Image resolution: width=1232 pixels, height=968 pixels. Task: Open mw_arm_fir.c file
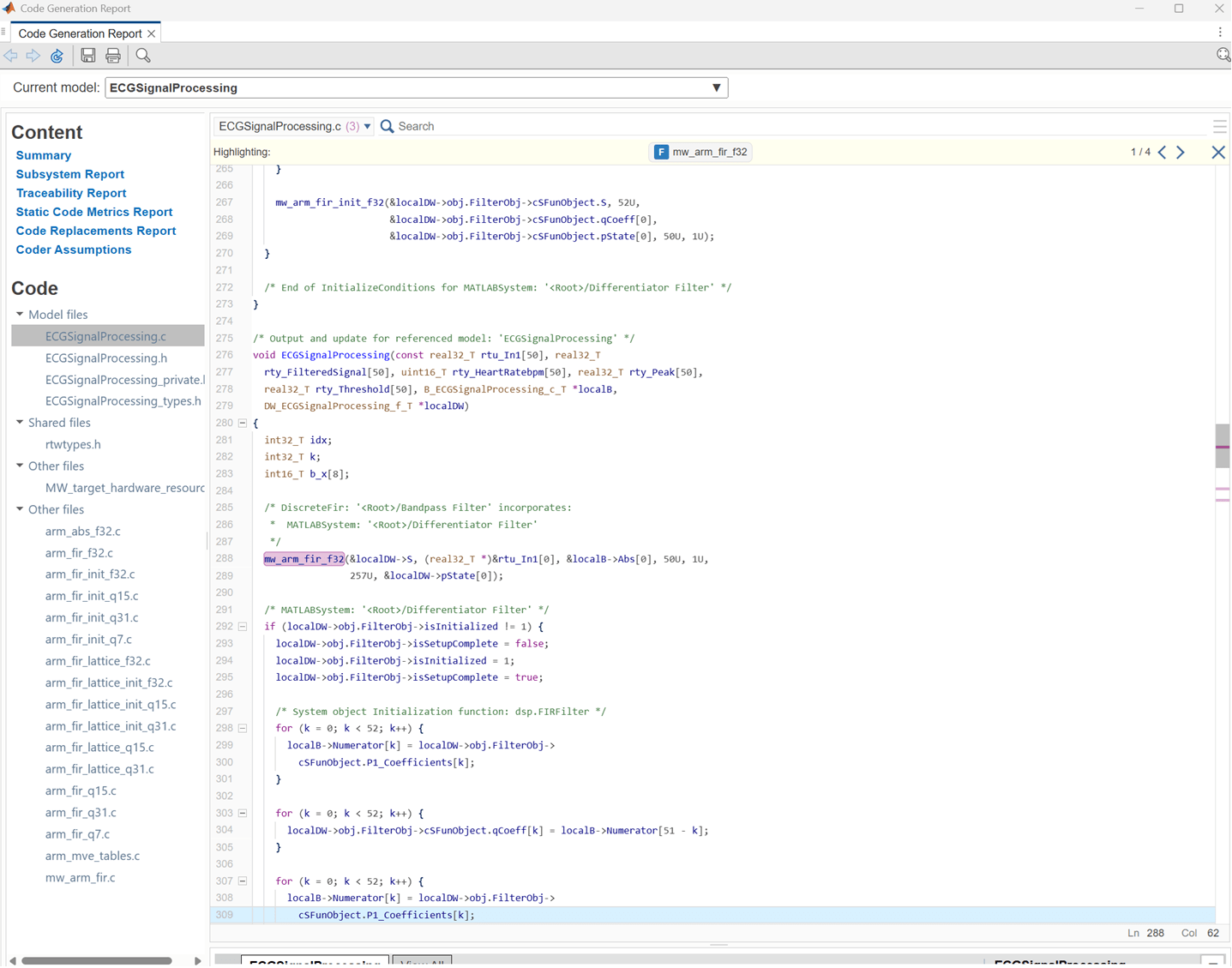click(80, 877)
